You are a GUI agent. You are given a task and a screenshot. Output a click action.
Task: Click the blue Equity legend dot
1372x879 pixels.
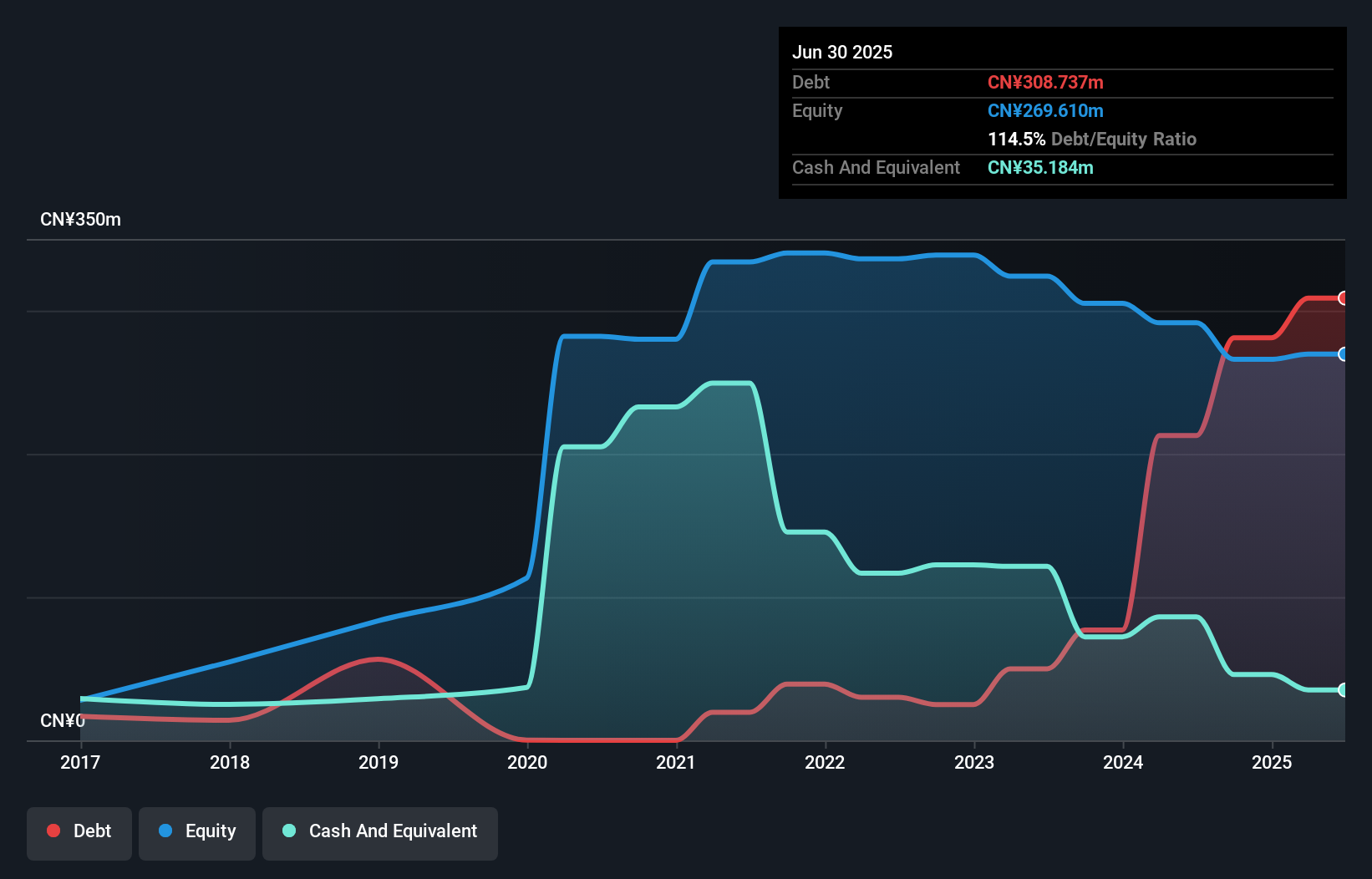[x=165, y=831]
